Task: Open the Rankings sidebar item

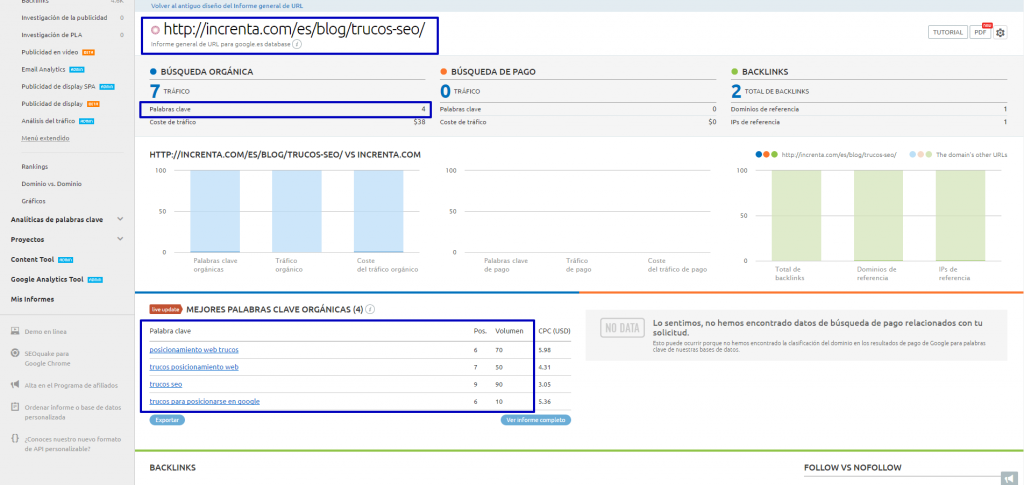Action: 35,166
